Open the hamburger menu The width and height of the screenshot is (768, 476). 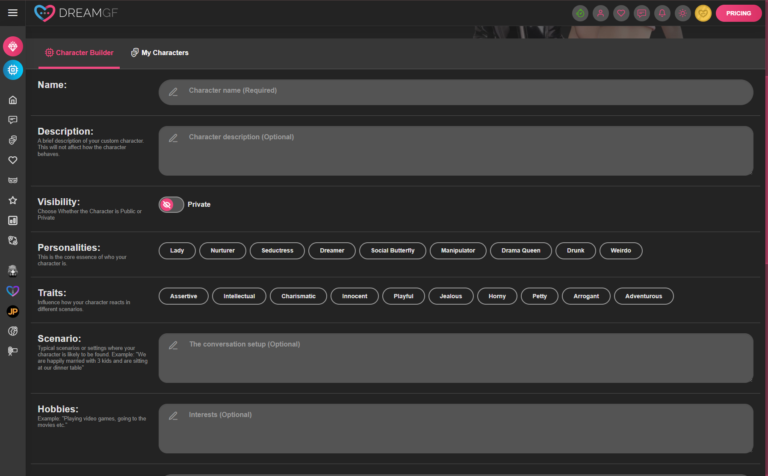click(x=13, y=13)
